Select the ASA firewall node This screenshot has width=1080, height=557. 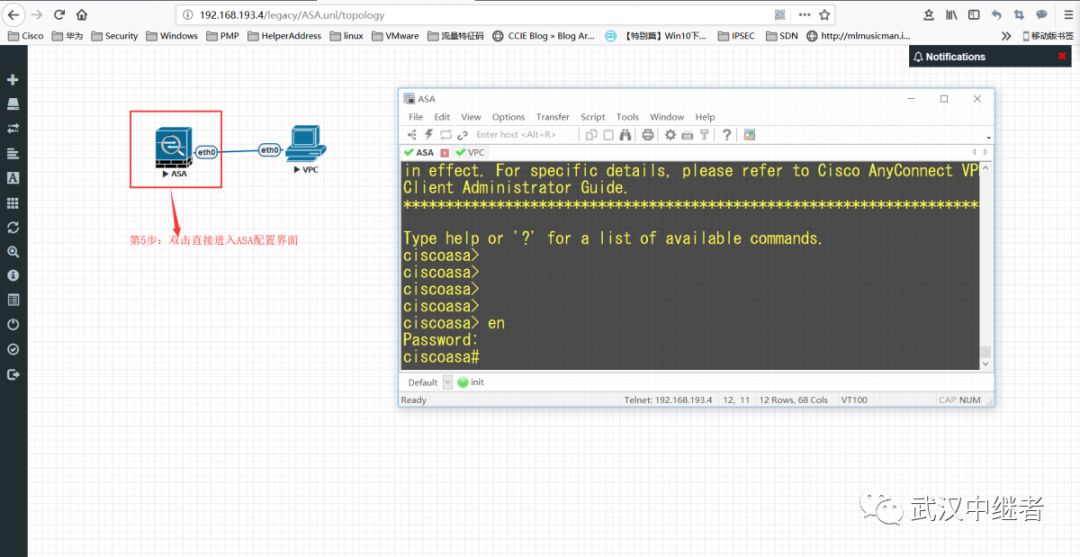coord(174,149)
